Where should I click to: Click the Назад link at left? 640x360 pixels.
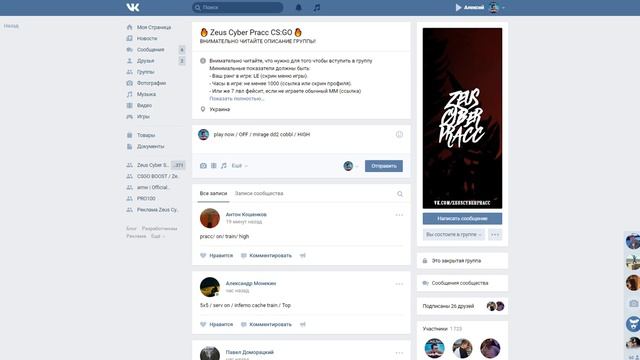click(11, 26)
